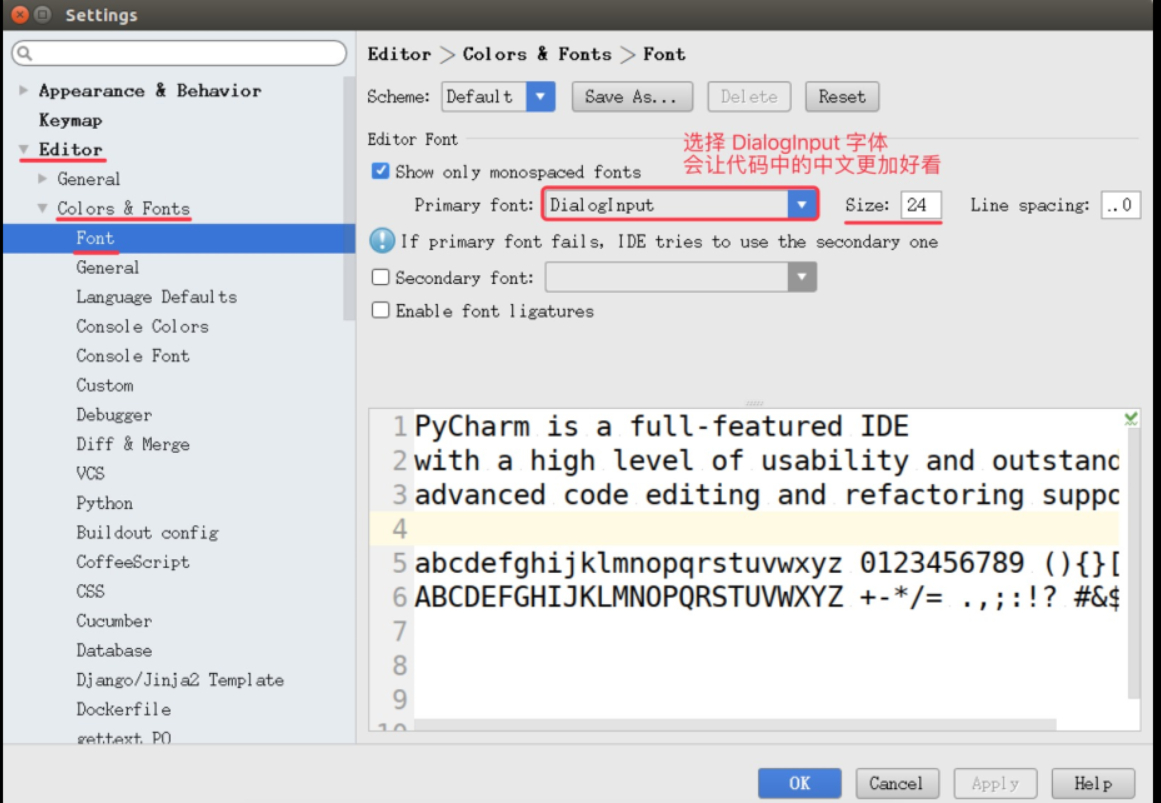Click the Cancel button
This screenshot has width=1161, height=803.
pyautogui.click(x=897, y=783)
